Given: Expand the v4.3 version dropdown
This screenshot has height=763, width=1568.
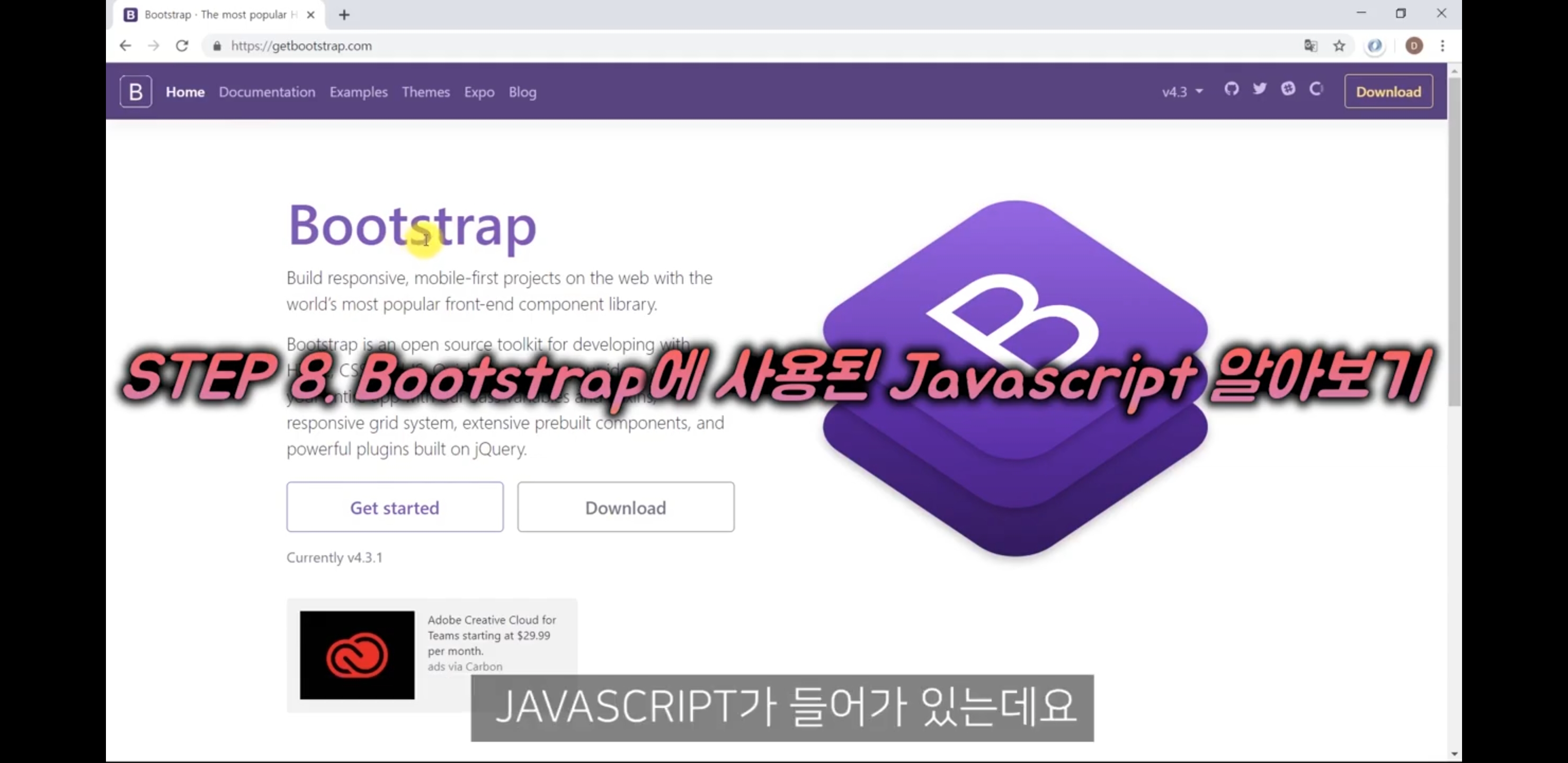Looking at the screenshot, I should coord(1182,92).
